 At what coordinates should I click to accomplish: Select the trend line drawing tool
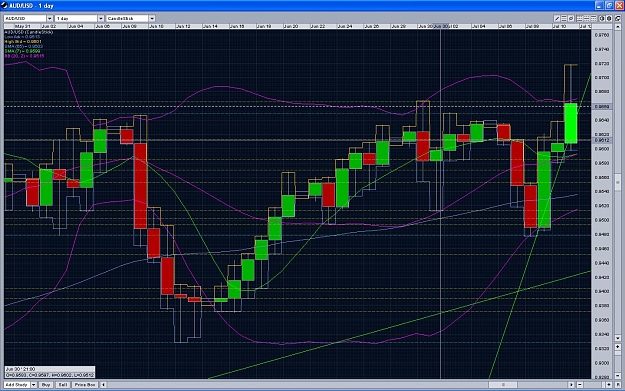557,18
